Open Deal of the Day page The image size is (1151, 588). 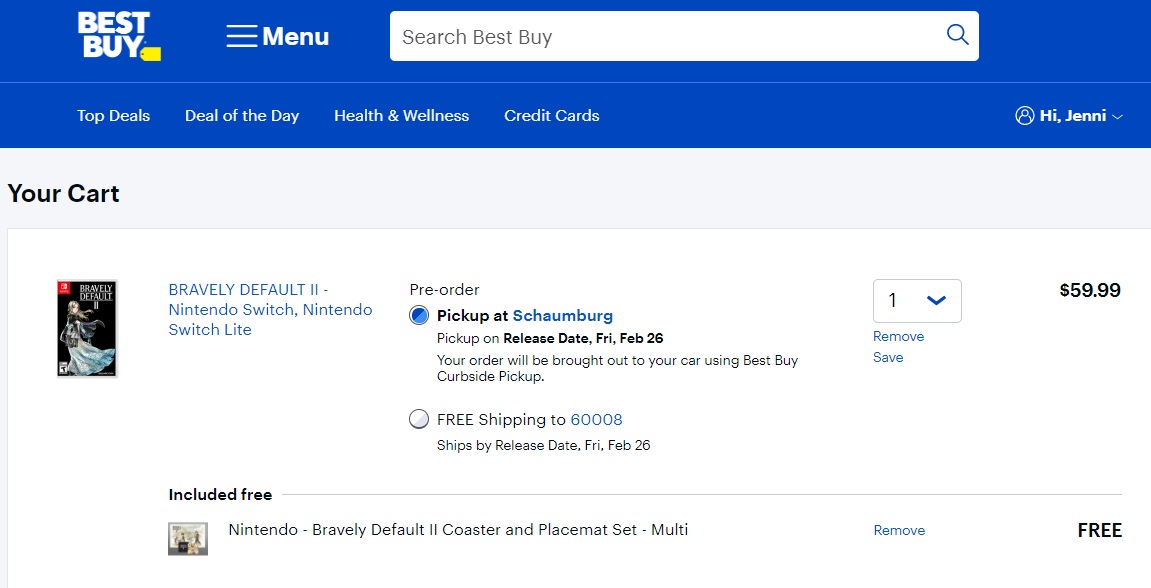[242, 116]
